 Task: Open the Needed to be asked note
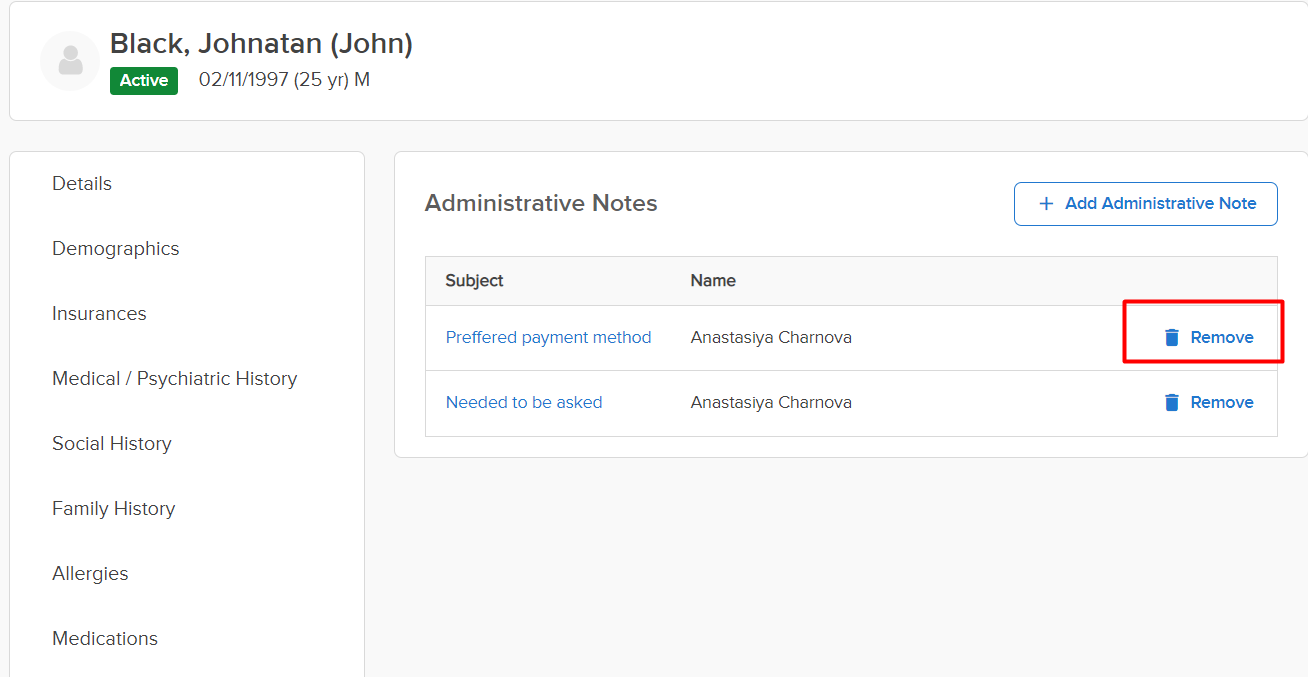coord(524,403)
